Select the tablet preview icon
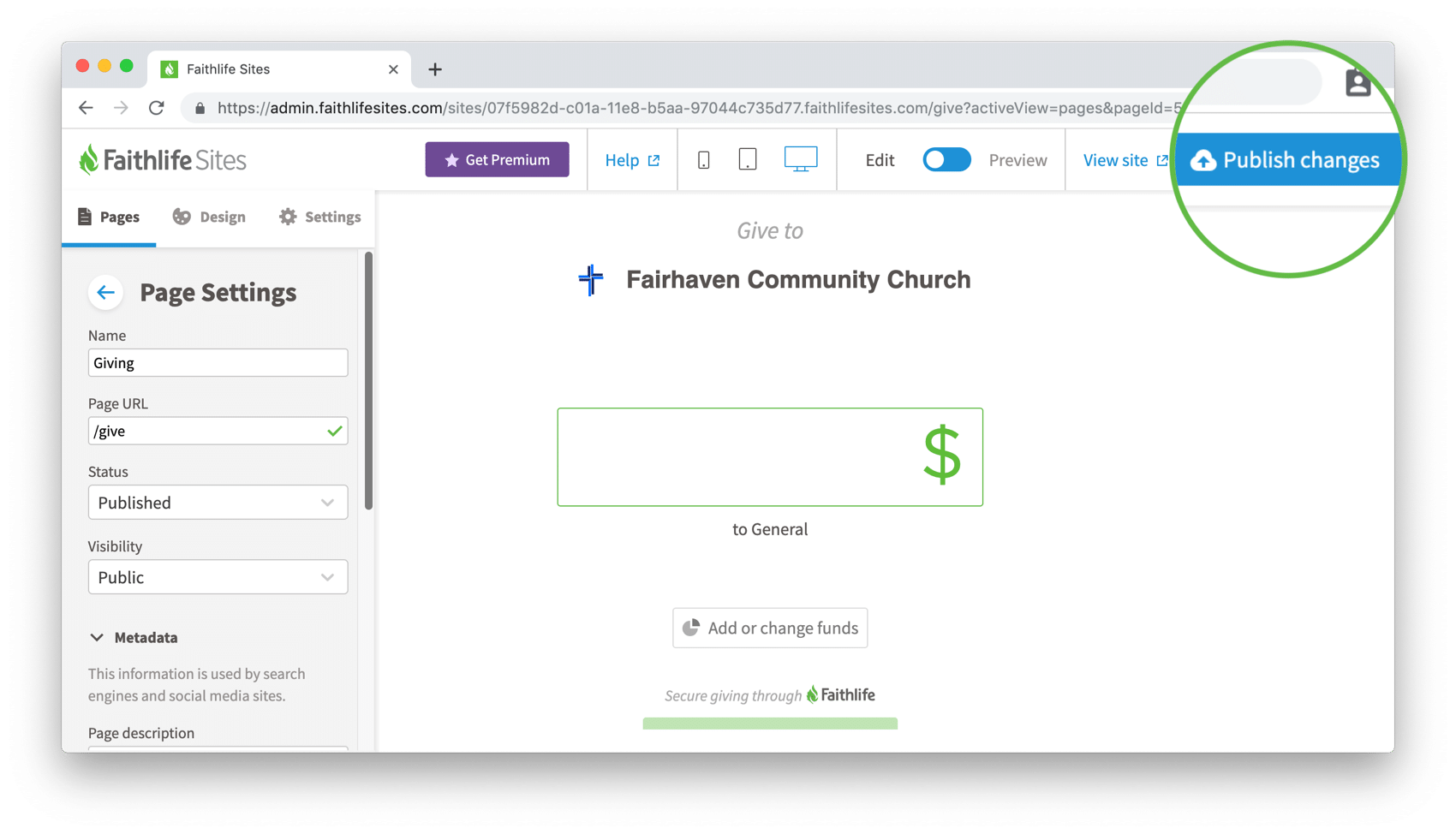The image size is (1456, 834). coord(748,160)
